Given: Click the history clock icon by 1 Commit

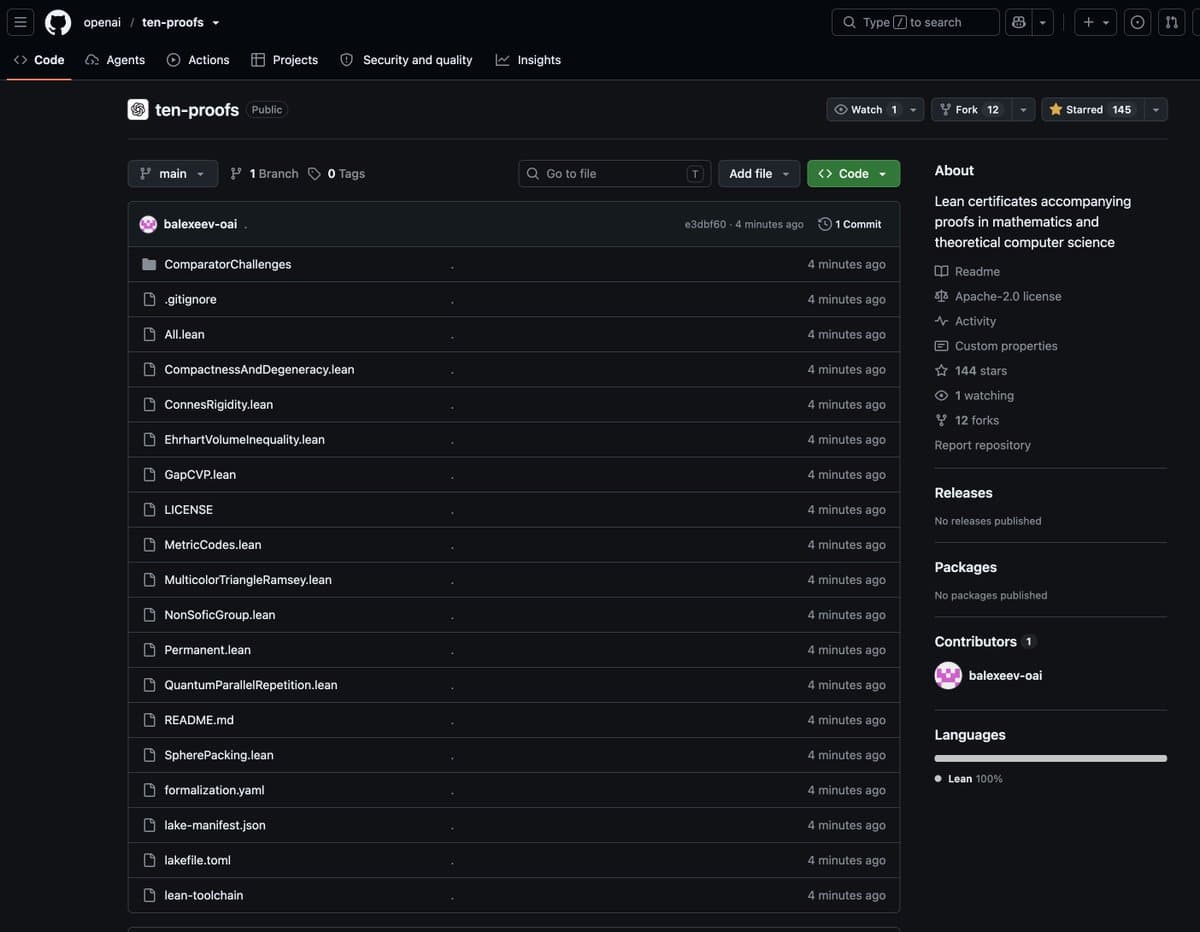Looking at the screenshot, I should point(824,224).
